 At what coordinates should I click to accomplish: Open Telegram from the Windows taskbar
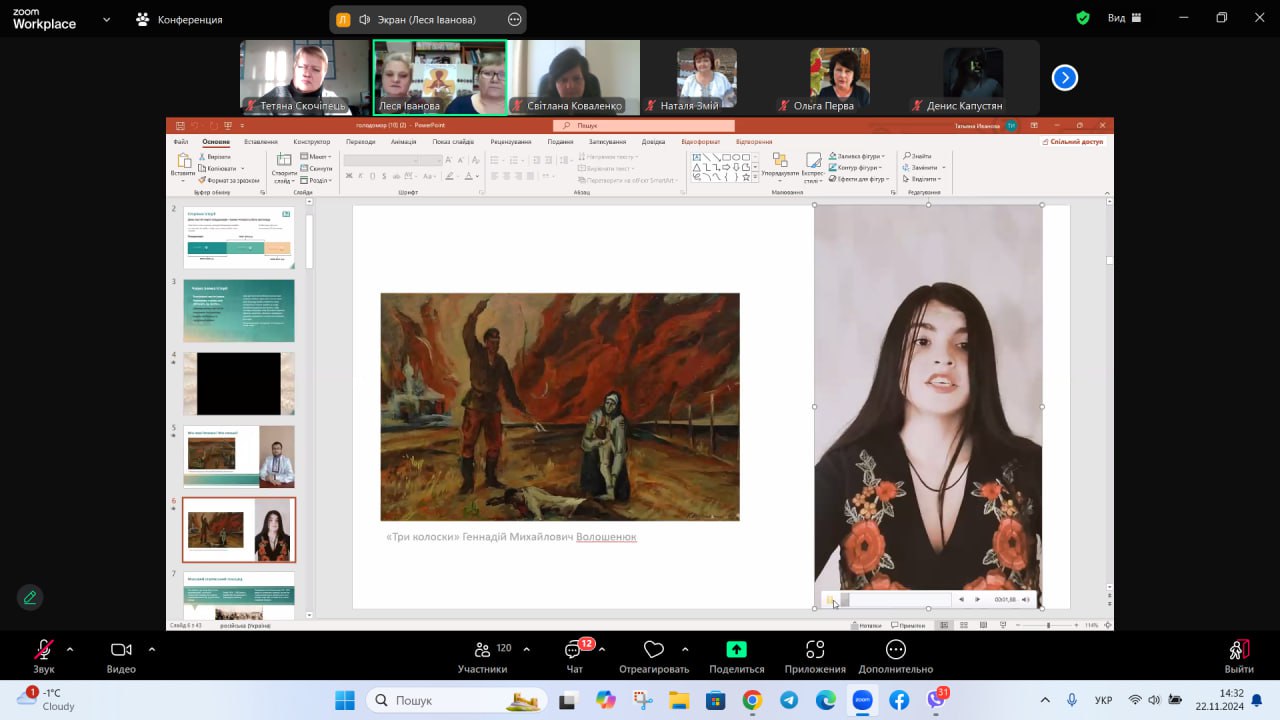coord(789,701)
